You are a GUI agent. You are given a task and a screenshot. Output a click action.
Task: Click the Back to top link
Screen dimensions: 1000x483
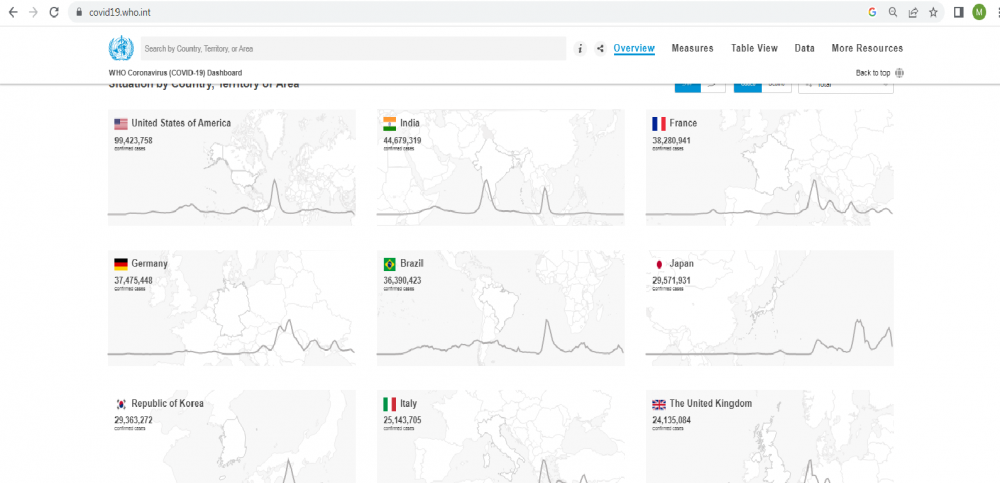[873, 73]
